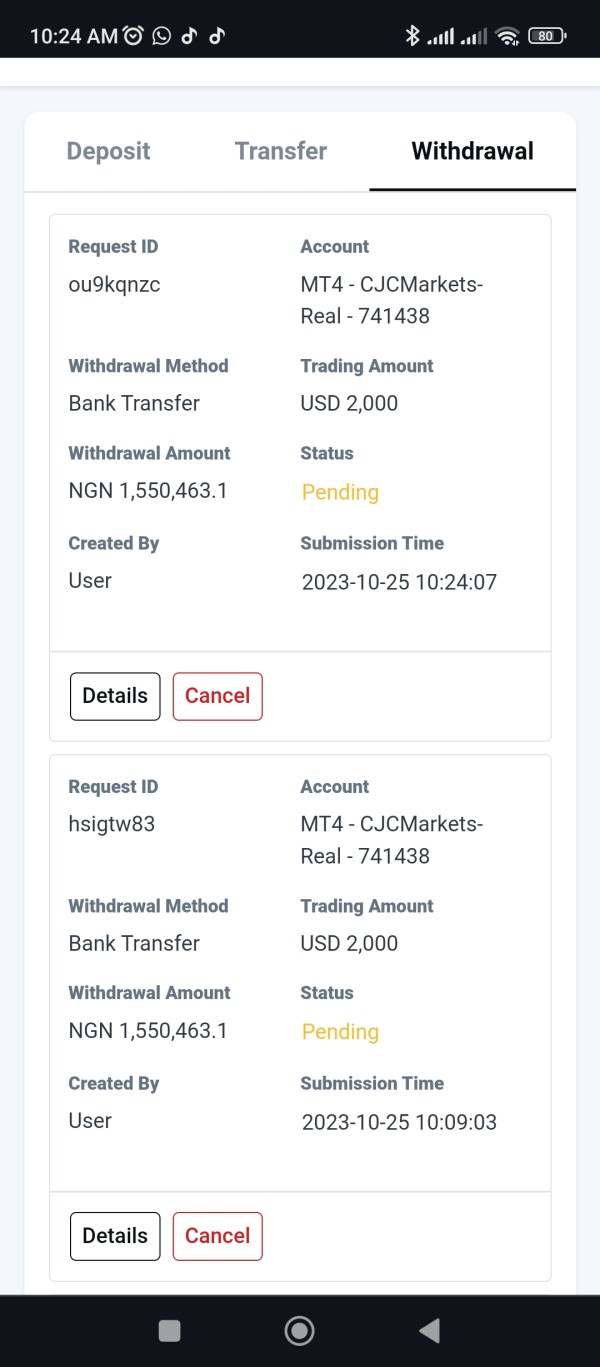Screen dimensions: 600x1367
Task: Tap the Wi-Fi signal icon
Action: [x=508, y=36]
